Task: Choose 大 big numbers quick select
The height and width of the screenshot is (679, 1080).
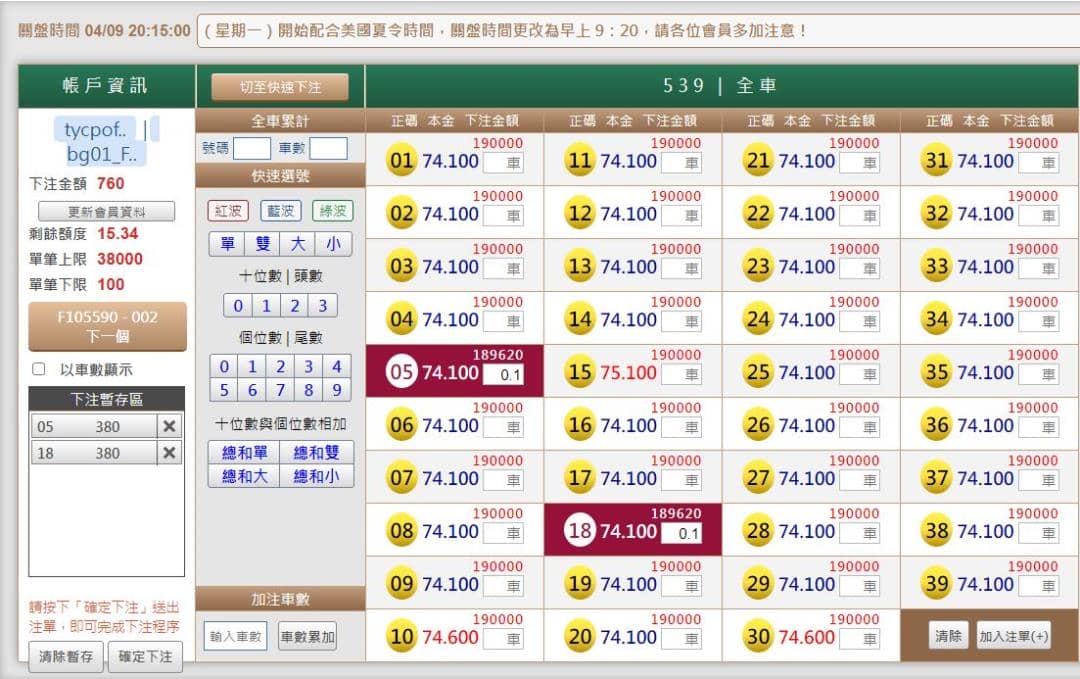Action: [x=298, y=244]
